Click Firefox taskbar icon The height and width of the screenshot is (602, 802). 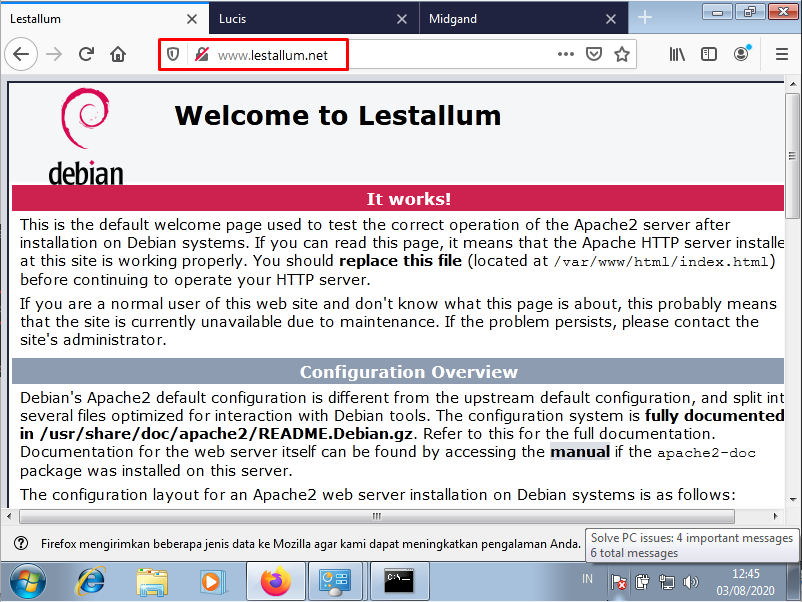point(276,582)
